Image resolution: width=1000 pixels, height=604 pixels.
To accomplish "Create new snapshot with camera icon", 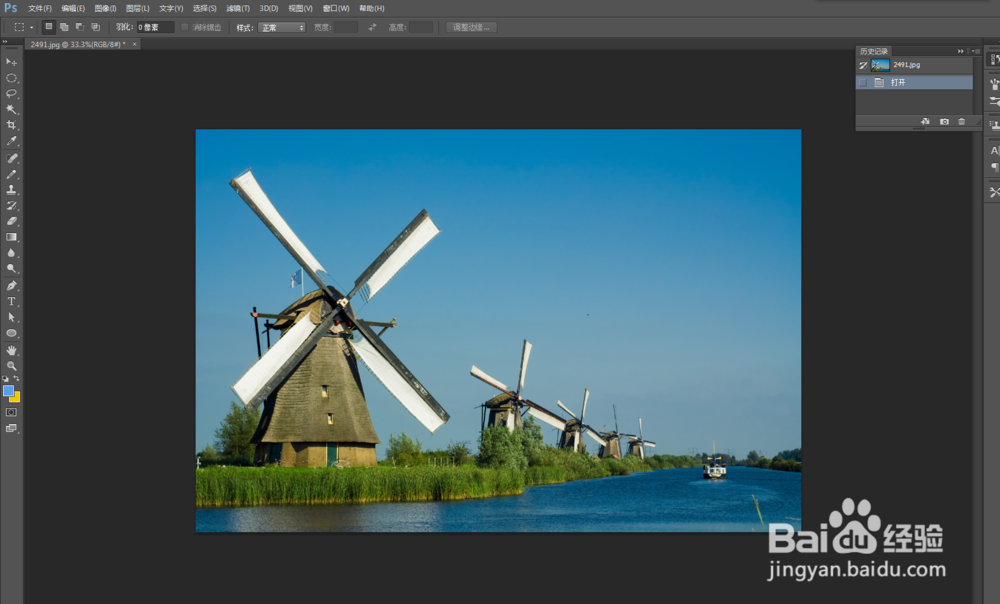I will coord(944,122).
